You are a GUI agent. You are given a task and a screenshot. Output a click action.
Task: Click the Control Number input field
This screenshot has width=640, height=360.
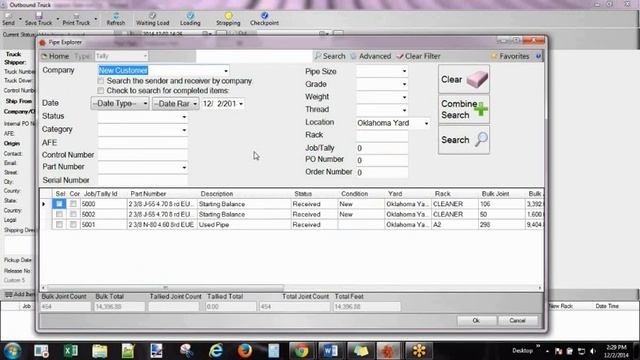tap(142, 155)
